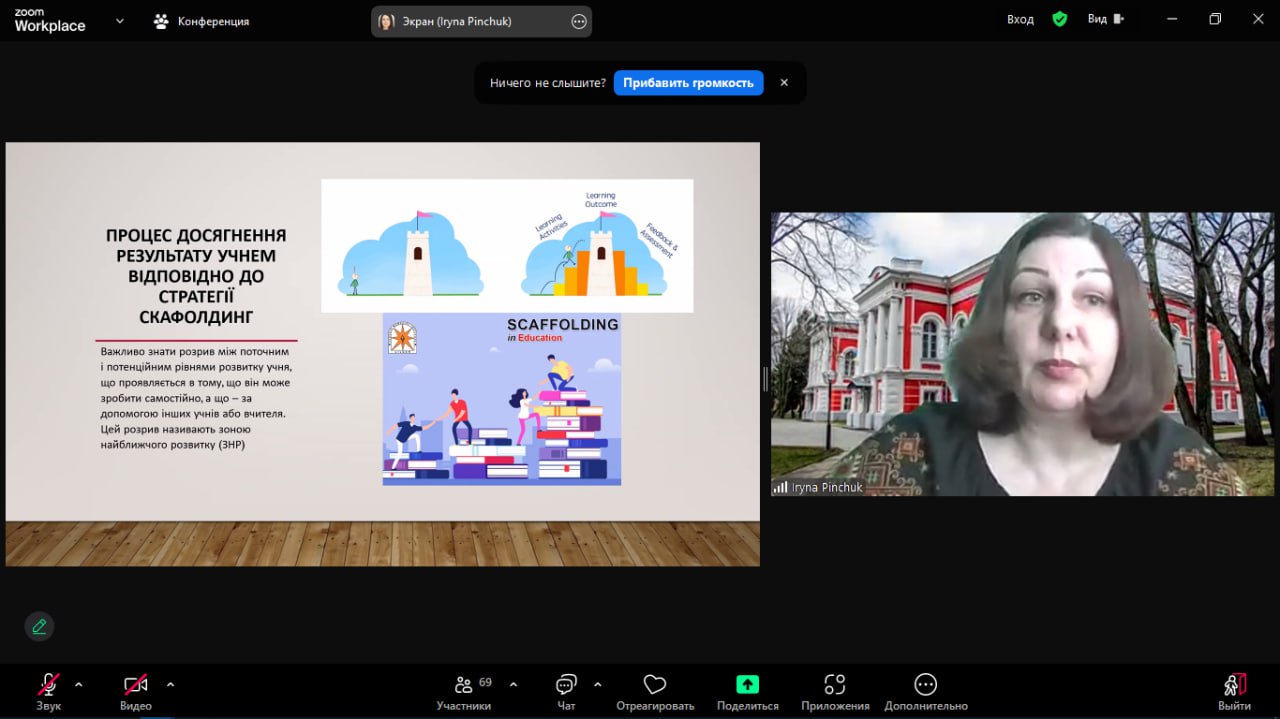Click the Вход sign-in link

tap(1020, 19)
